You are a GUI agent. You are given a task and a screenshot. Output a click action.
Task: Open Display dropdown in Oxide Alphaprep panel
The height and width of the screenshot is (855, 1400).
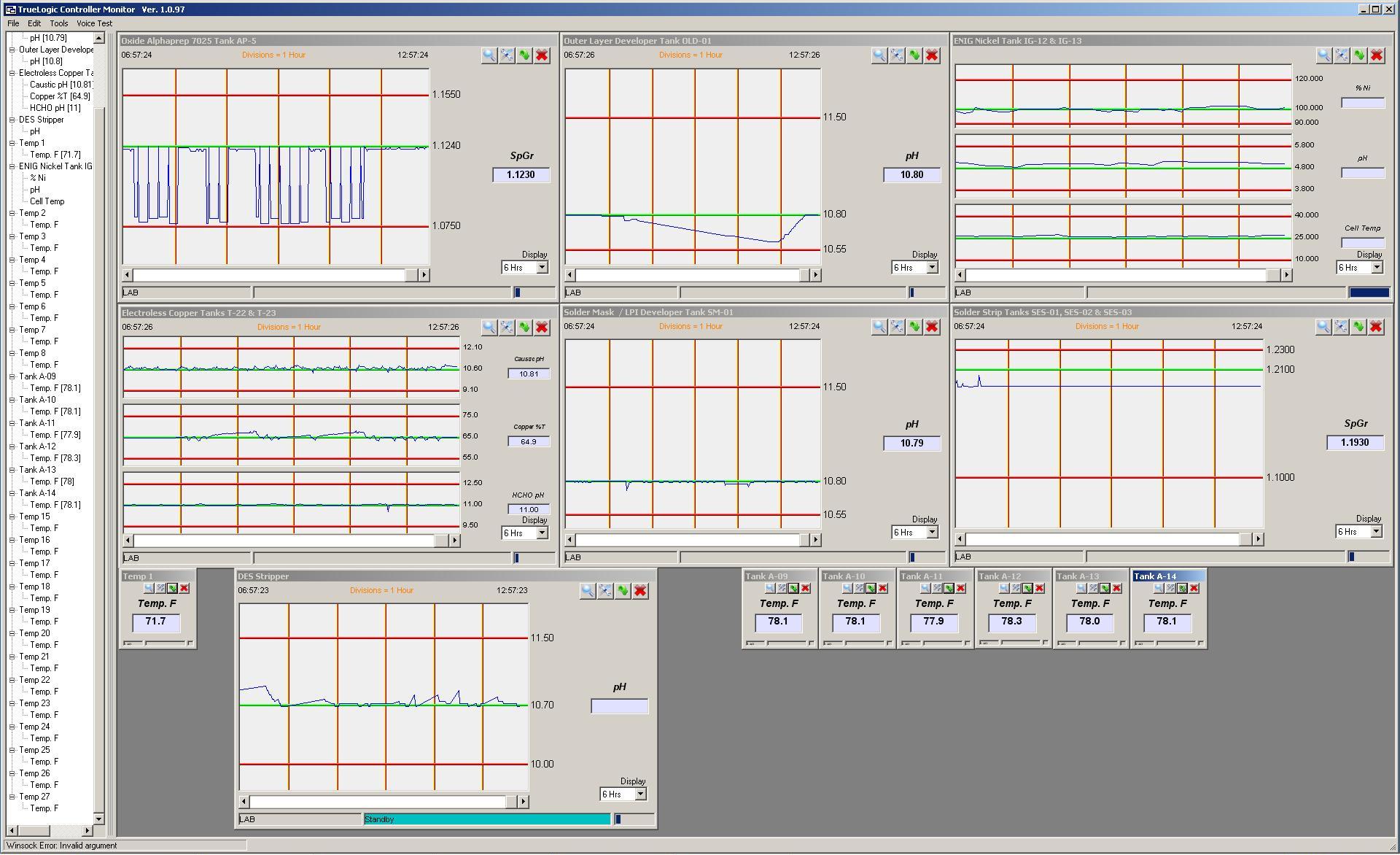pos(542,268)
